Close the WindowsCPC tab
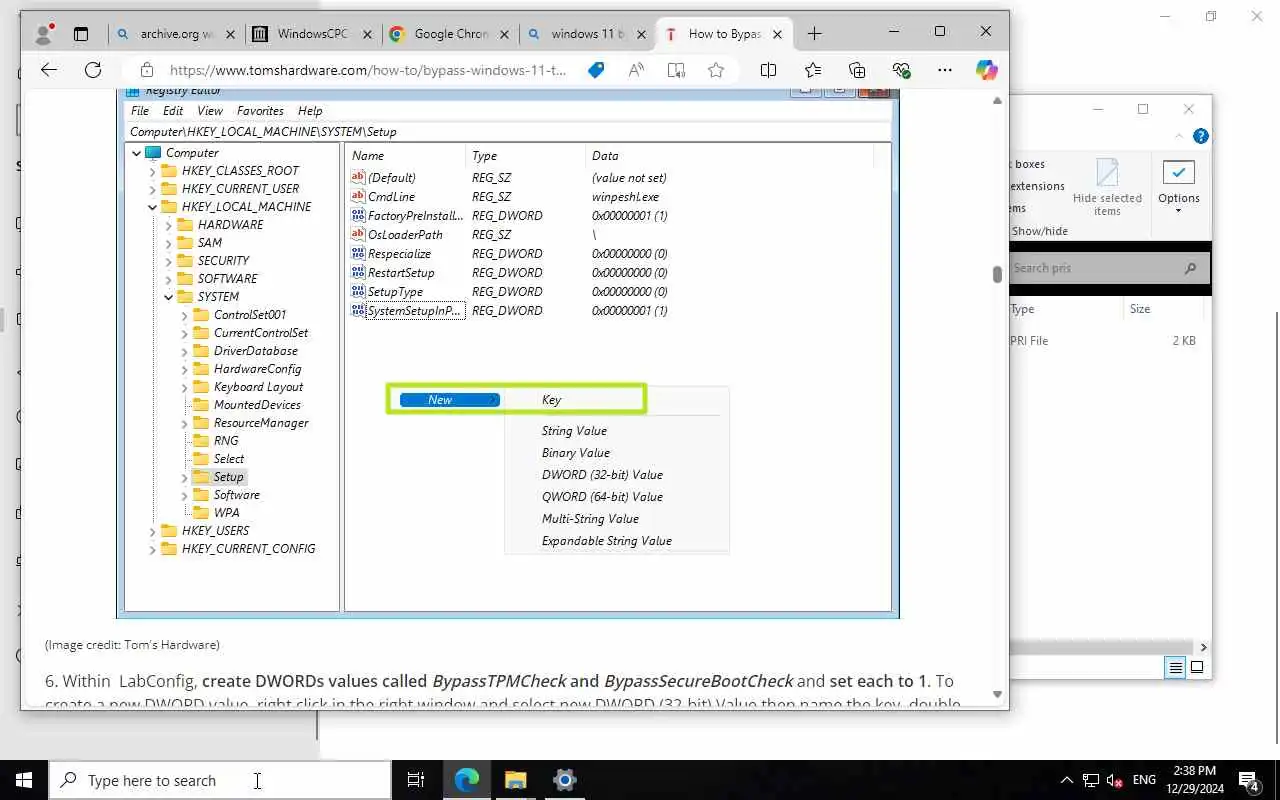1280x800 pixels. point(367,34)
